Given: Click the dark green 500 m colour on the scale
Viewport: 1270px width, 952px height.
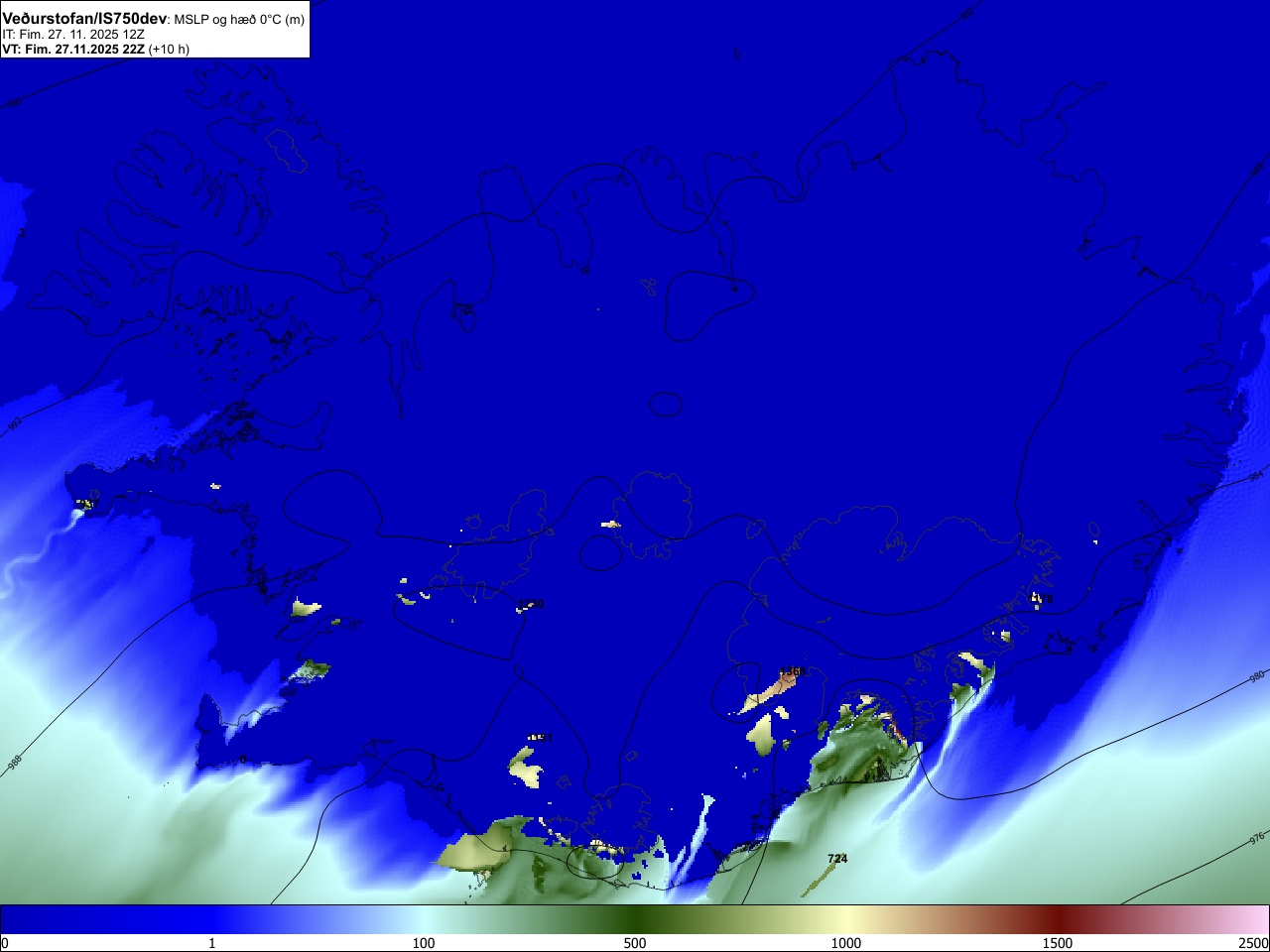Looking at the screenshot, I should (x=635, y=919).
